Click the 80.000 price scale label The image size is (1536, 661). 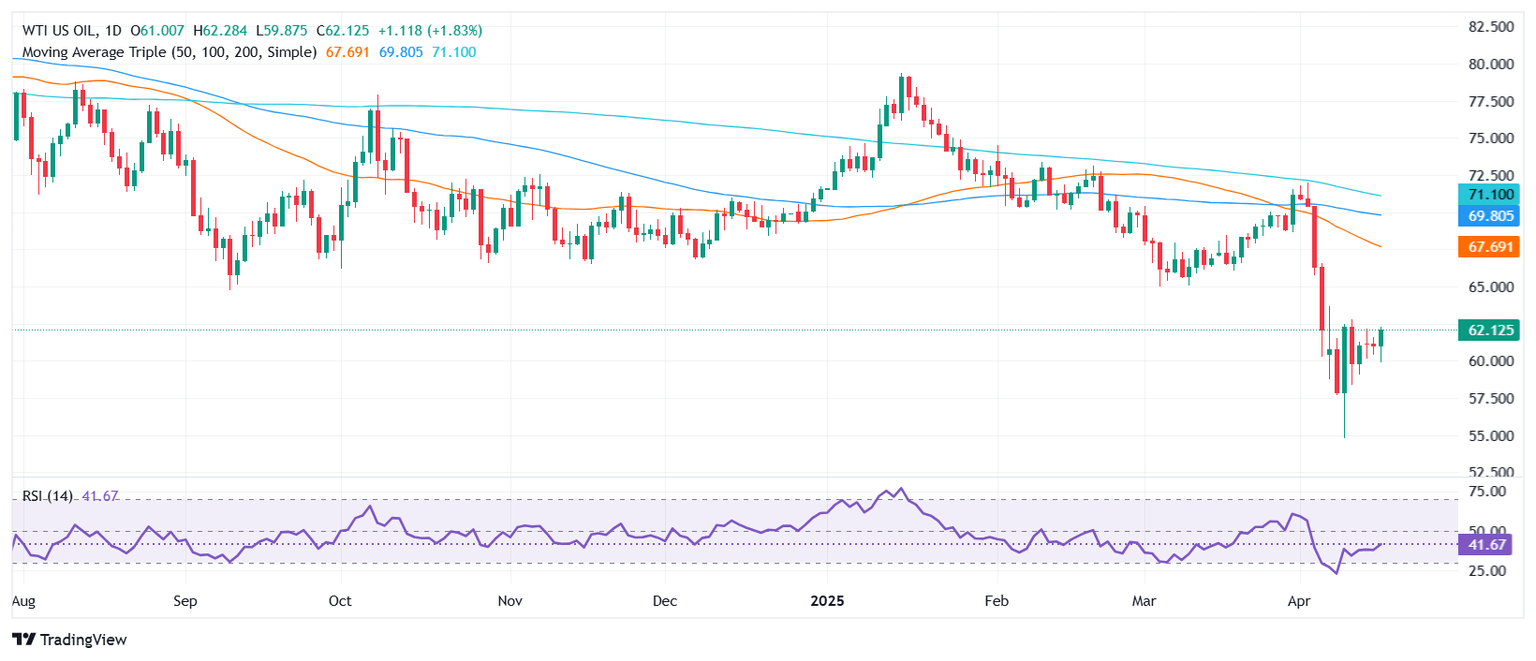(1490, 63)
